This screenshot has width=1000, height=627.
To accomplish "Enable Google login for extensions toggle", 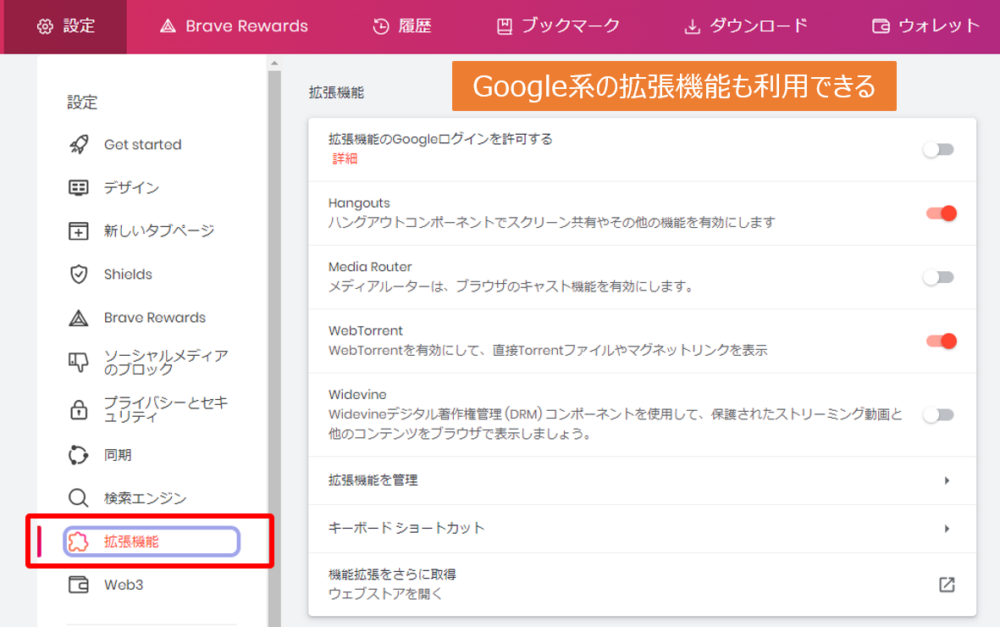I will click(938, 149).
